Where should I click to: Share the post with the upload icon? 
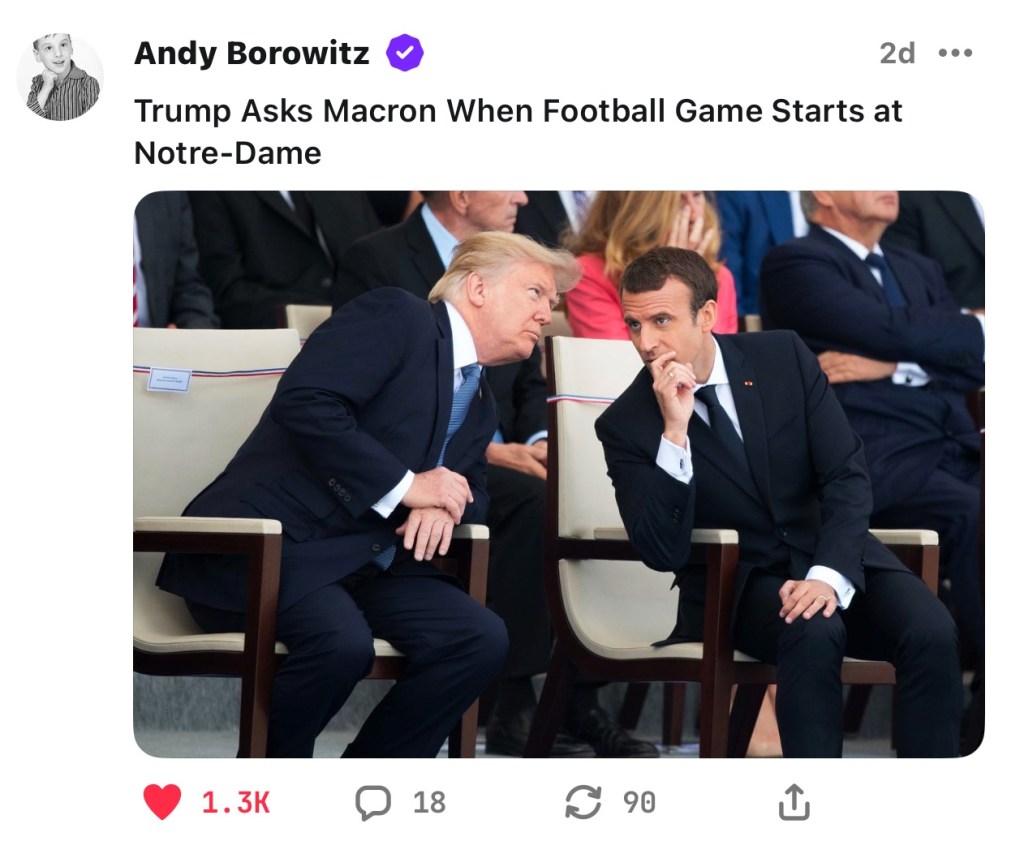point(793,802)
